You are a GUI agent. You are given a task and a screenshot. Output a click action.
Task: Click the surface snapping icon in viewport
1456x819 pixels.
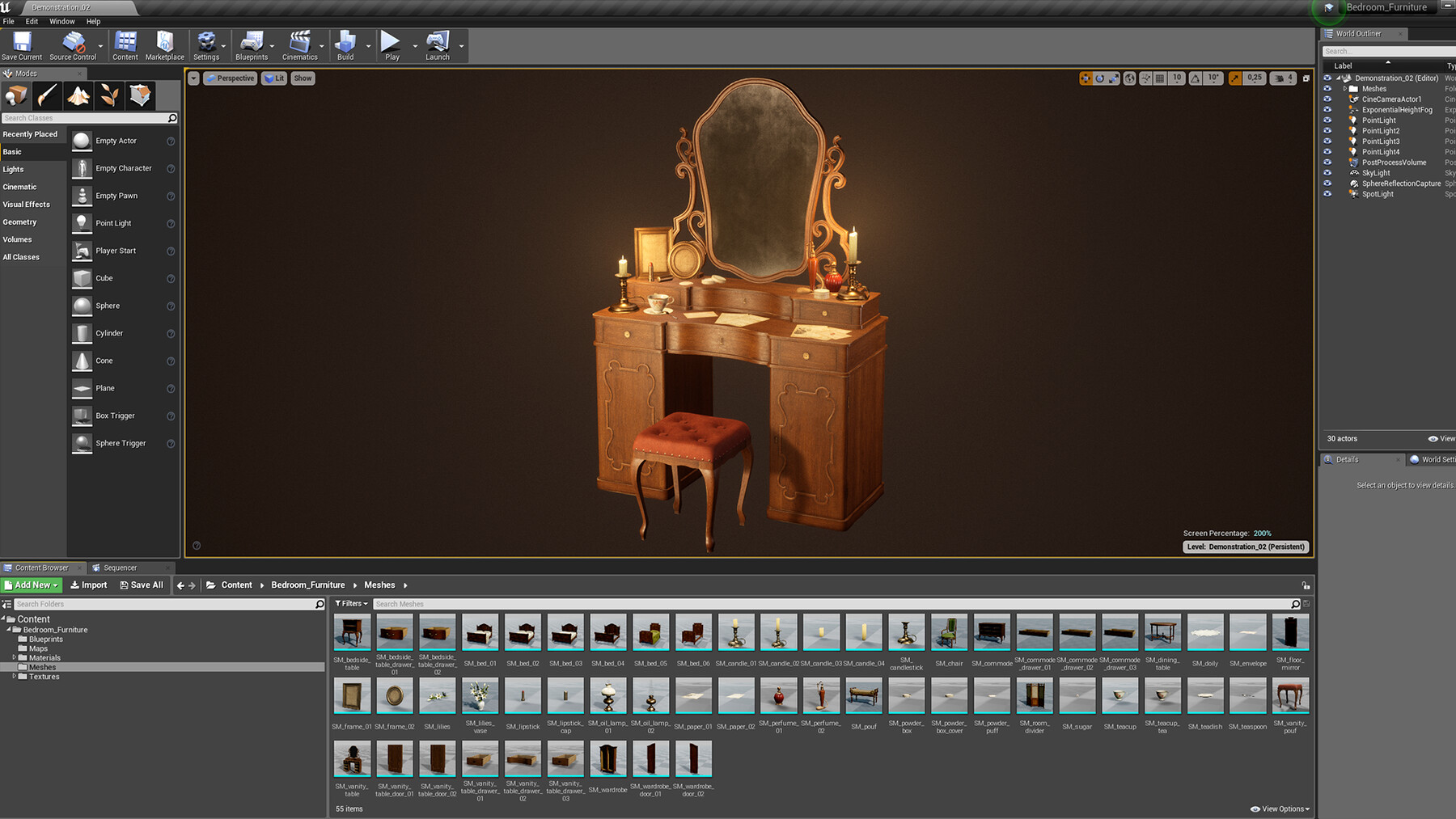(x=1146, y=78)
